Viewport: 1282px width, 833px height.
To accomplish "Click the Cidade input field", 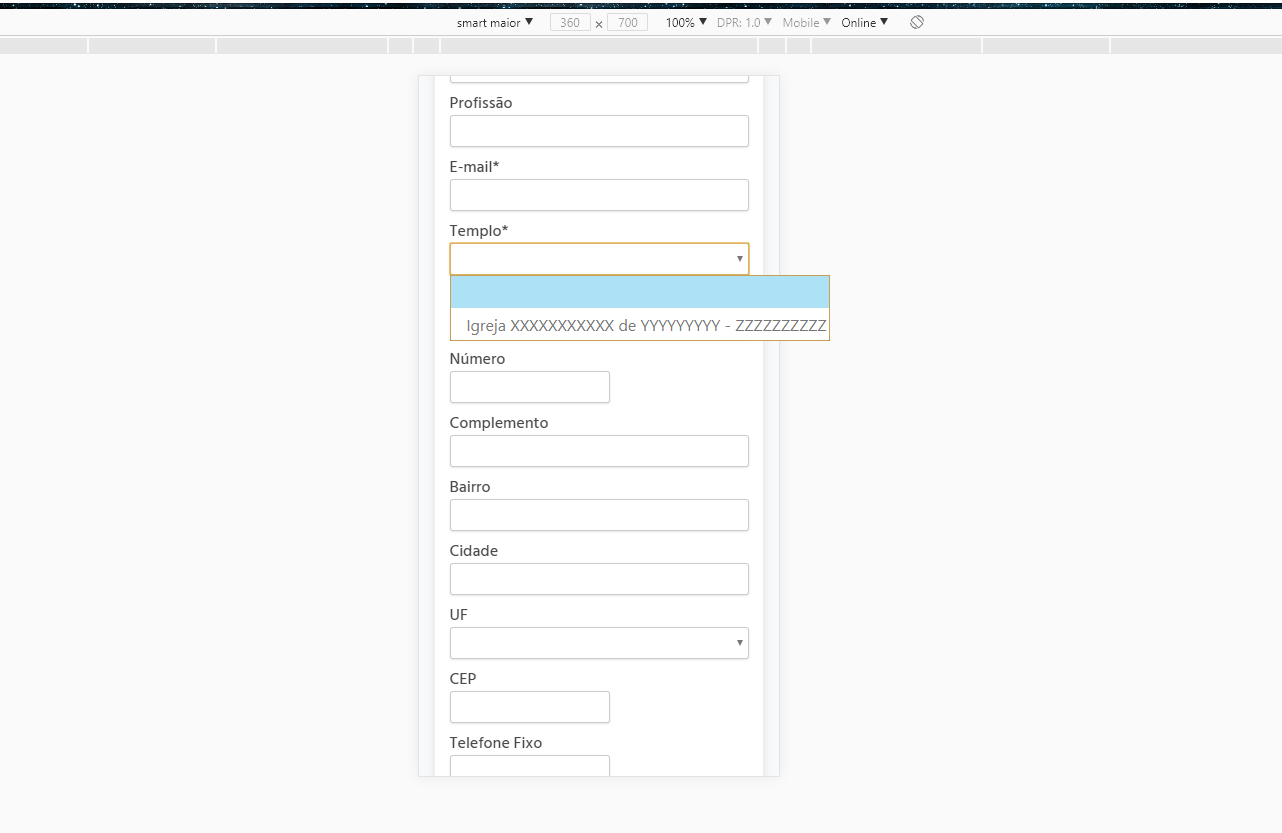I will 599,579.
